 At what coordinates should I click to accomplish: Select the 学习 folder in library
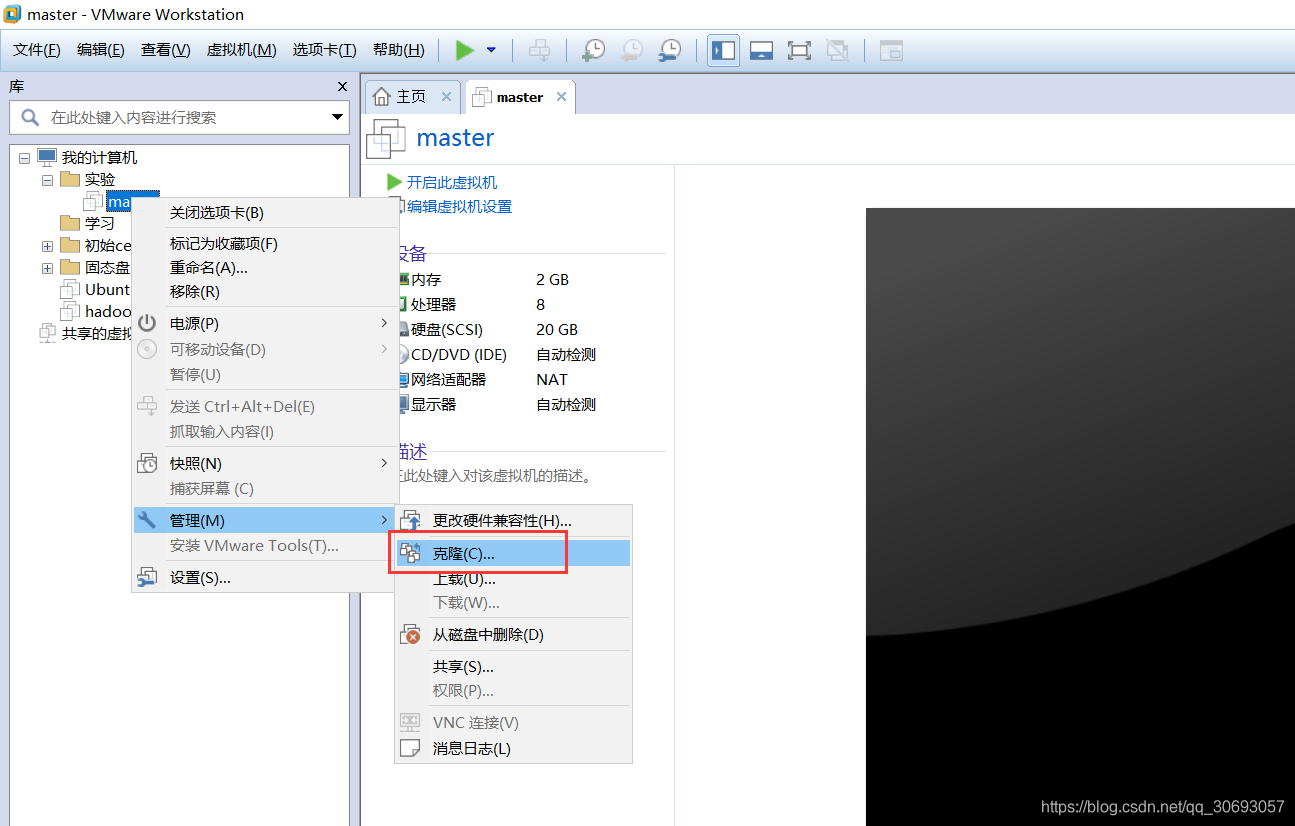tap(88, 223)
